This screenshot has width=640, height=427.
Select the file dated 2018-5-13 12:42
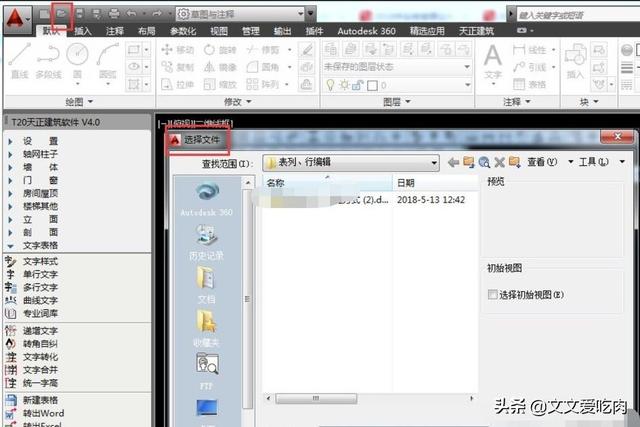369,200
